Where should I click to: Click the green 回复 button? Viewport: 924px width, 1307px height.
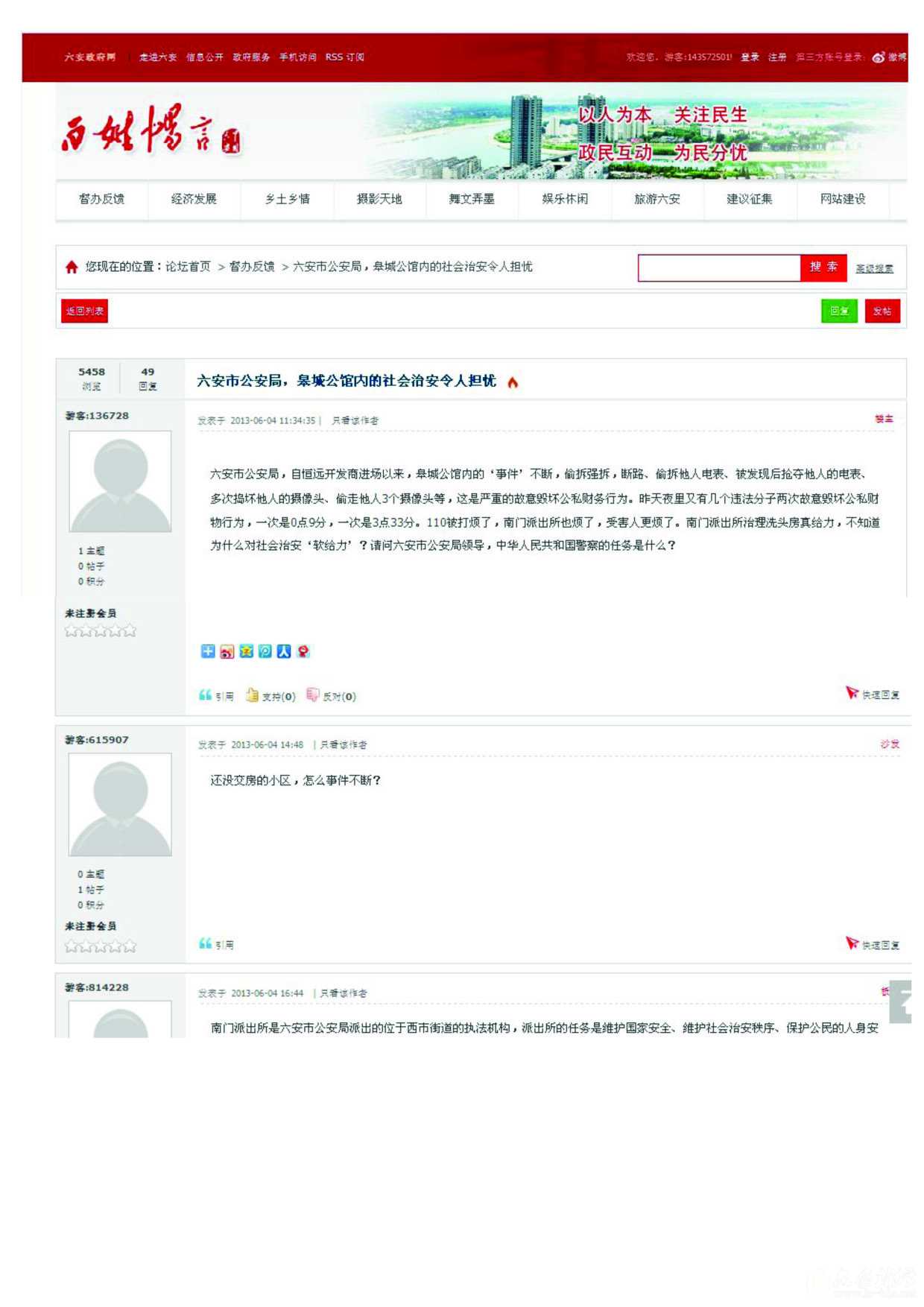click(x=839, y=311)
